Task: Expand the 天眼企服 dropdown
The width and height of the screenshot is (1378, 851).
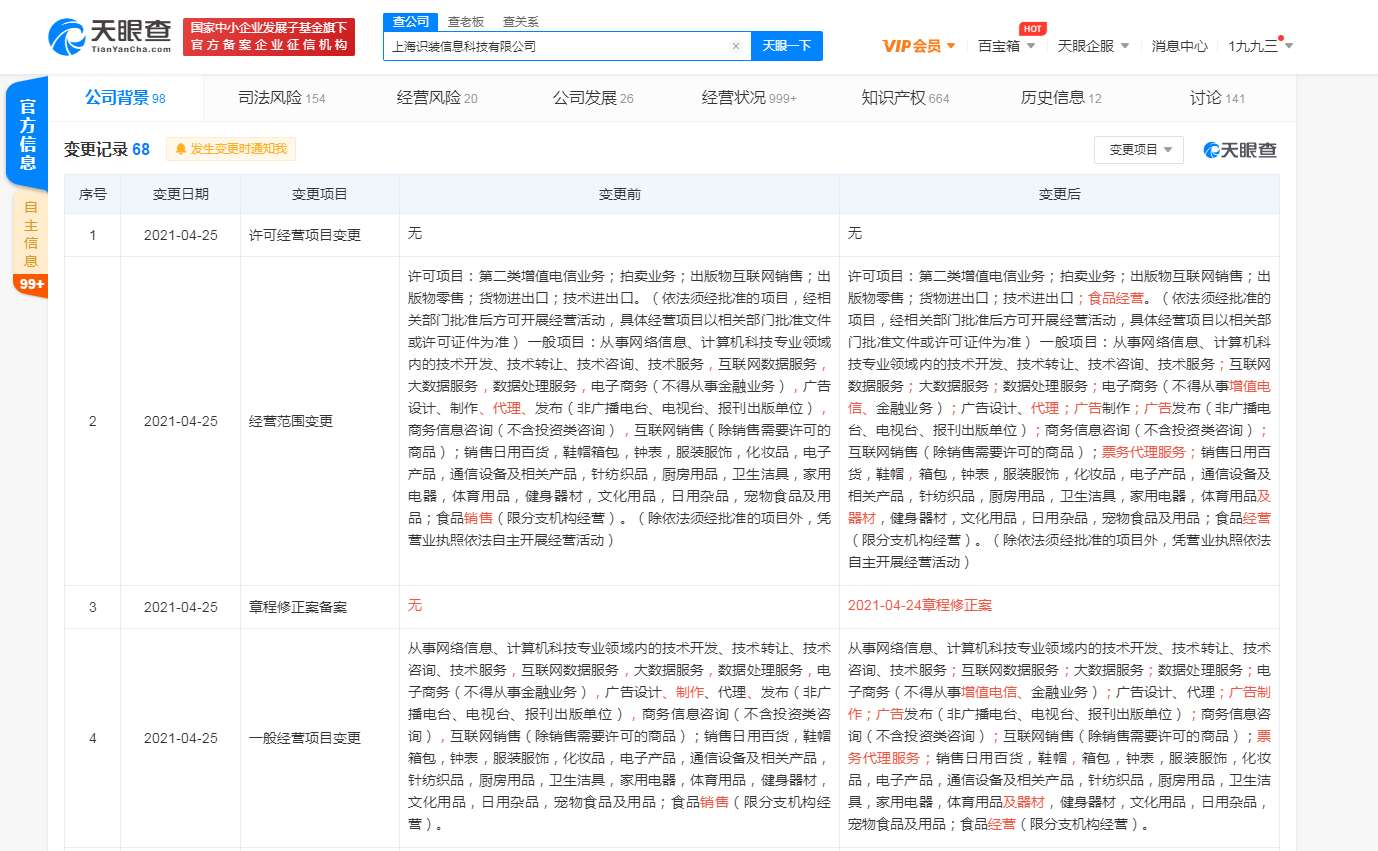Action: tap(1093, 46)
